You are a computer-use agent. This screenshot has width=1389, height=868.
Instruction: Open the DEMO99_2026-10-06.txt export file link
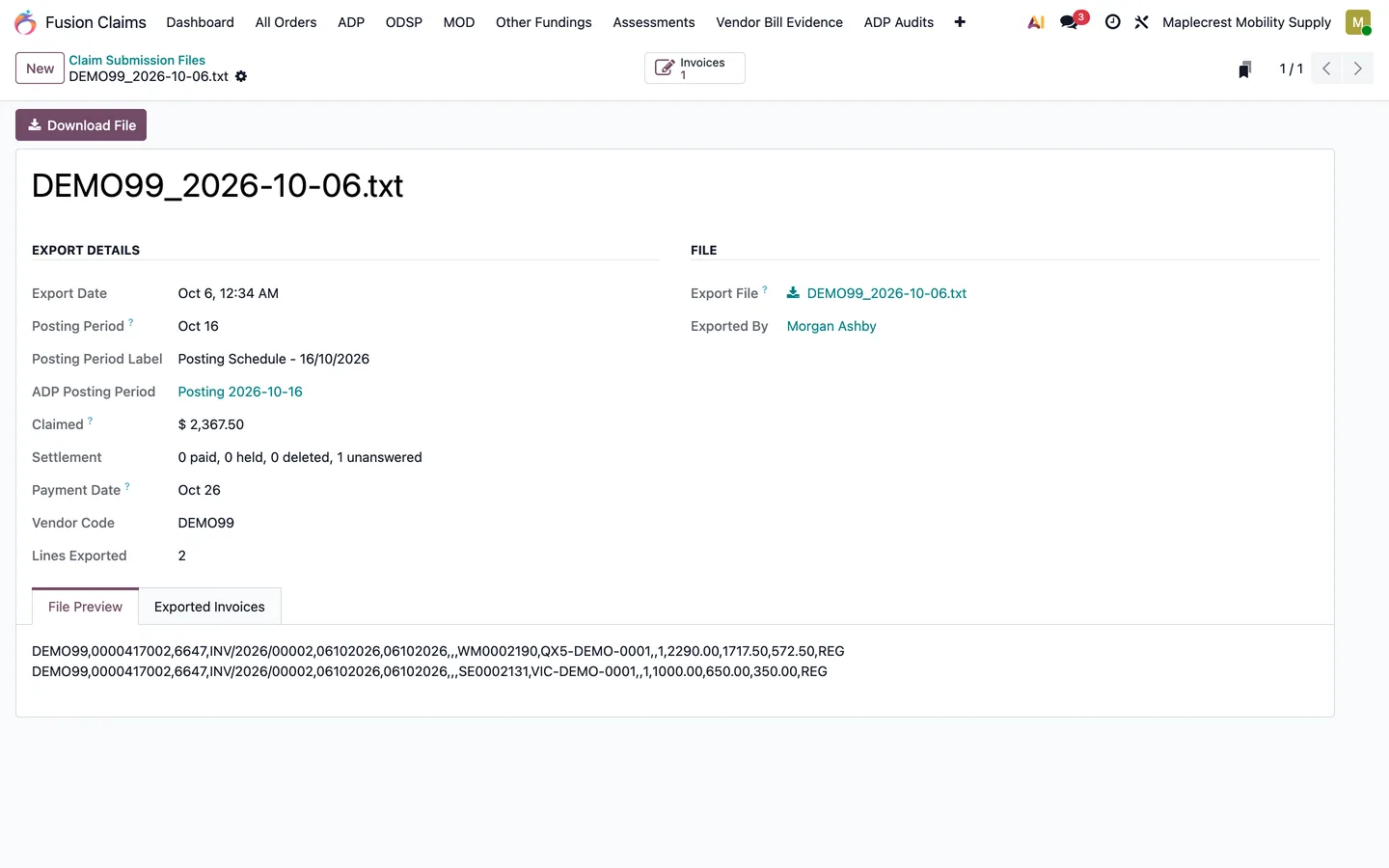click(886, 293)
